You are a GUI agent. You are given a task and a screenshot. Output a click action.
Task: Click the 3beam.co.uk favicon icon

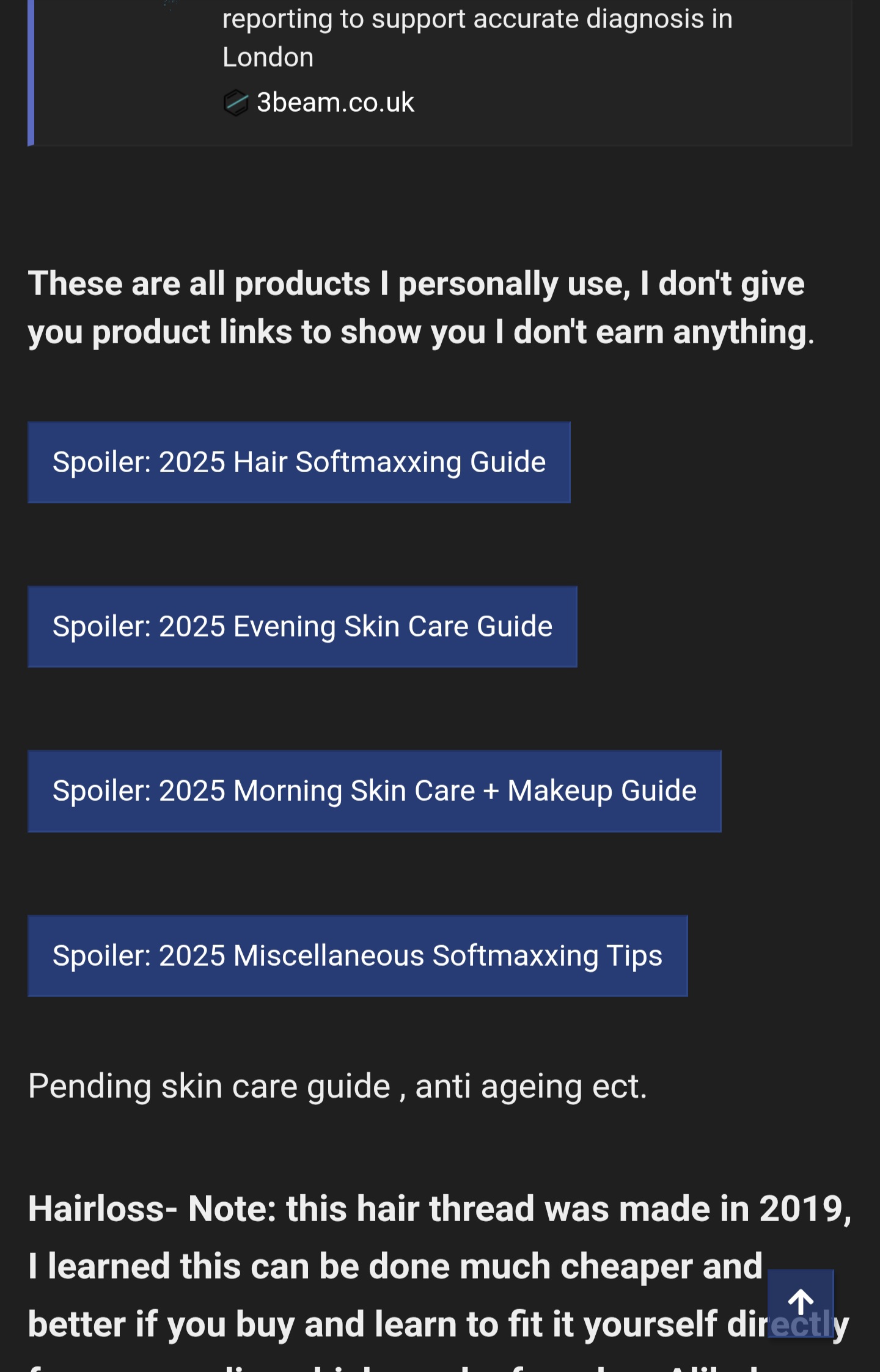tap(235, 103)
